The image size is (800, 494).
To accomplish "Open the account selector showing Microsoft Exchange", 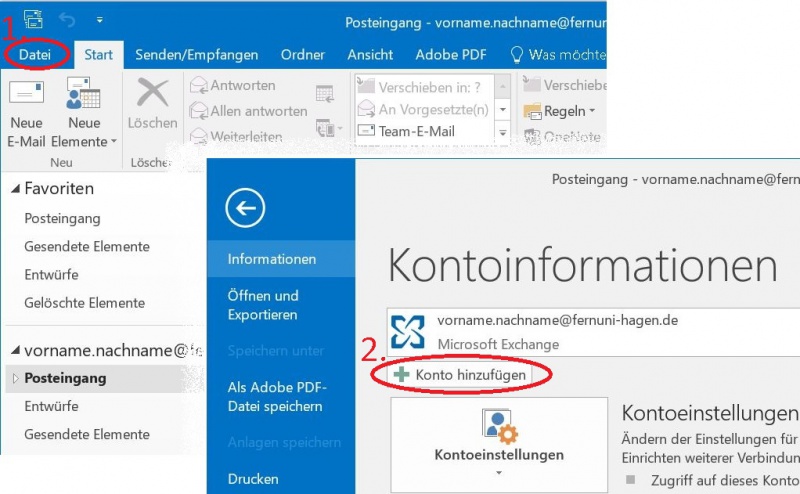I will (x=593, y=332).
